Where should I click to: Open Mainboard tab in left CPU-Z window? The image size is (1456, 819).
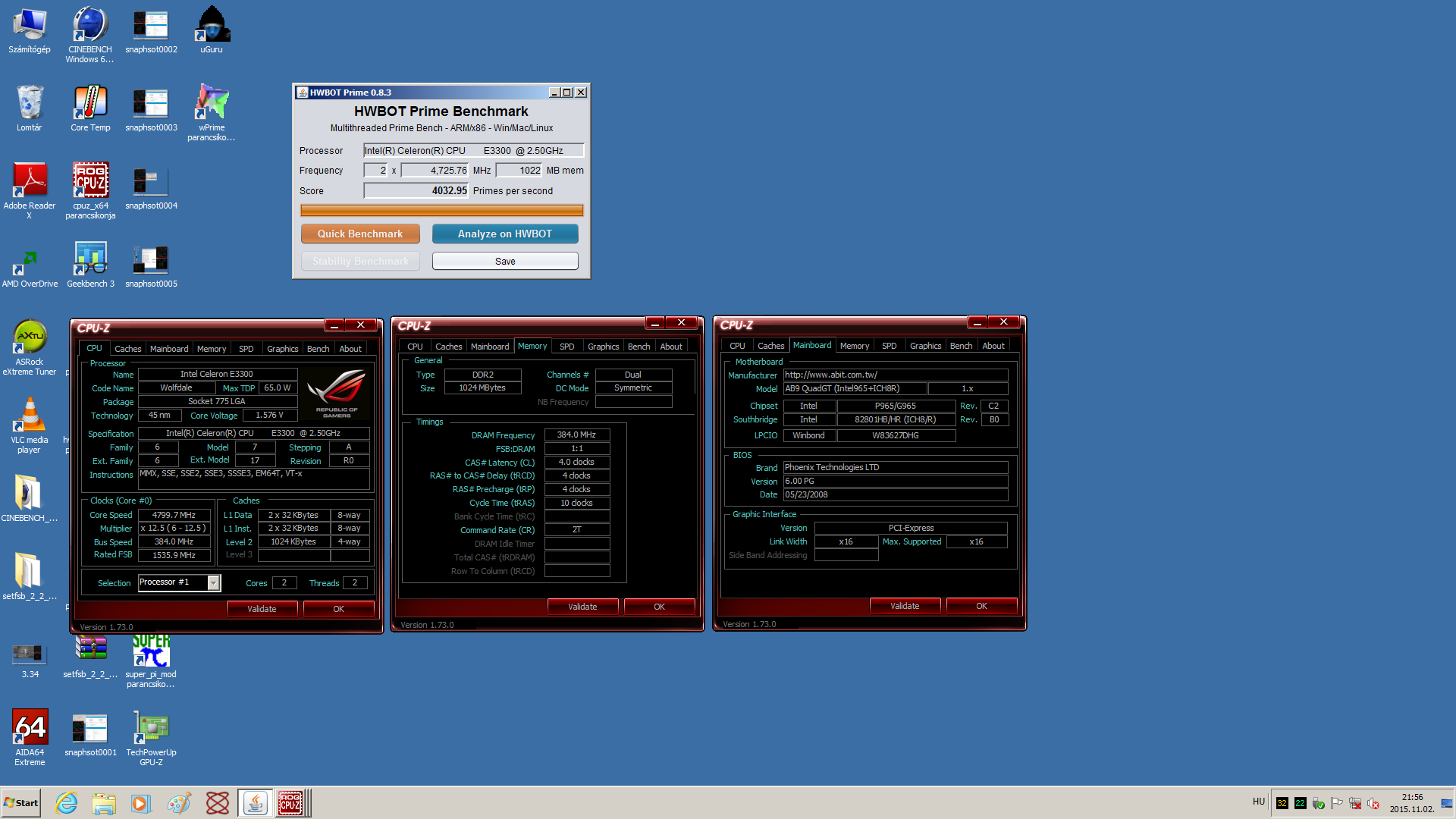coord(169,349)
